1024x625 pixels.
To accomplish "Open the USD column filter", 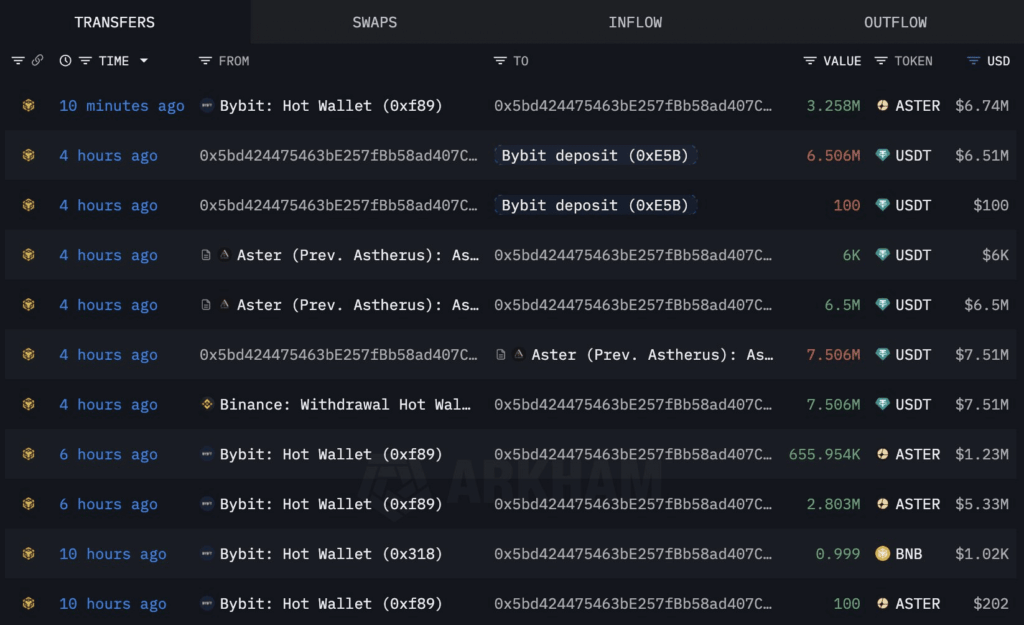I will (973, 61).
